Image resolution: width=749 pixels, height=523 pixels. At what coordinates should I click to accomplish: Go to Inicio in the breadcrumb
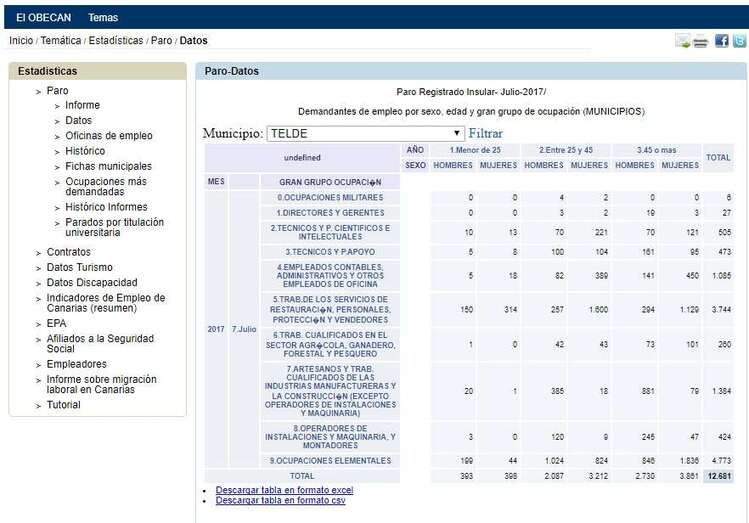click(21, 41)
